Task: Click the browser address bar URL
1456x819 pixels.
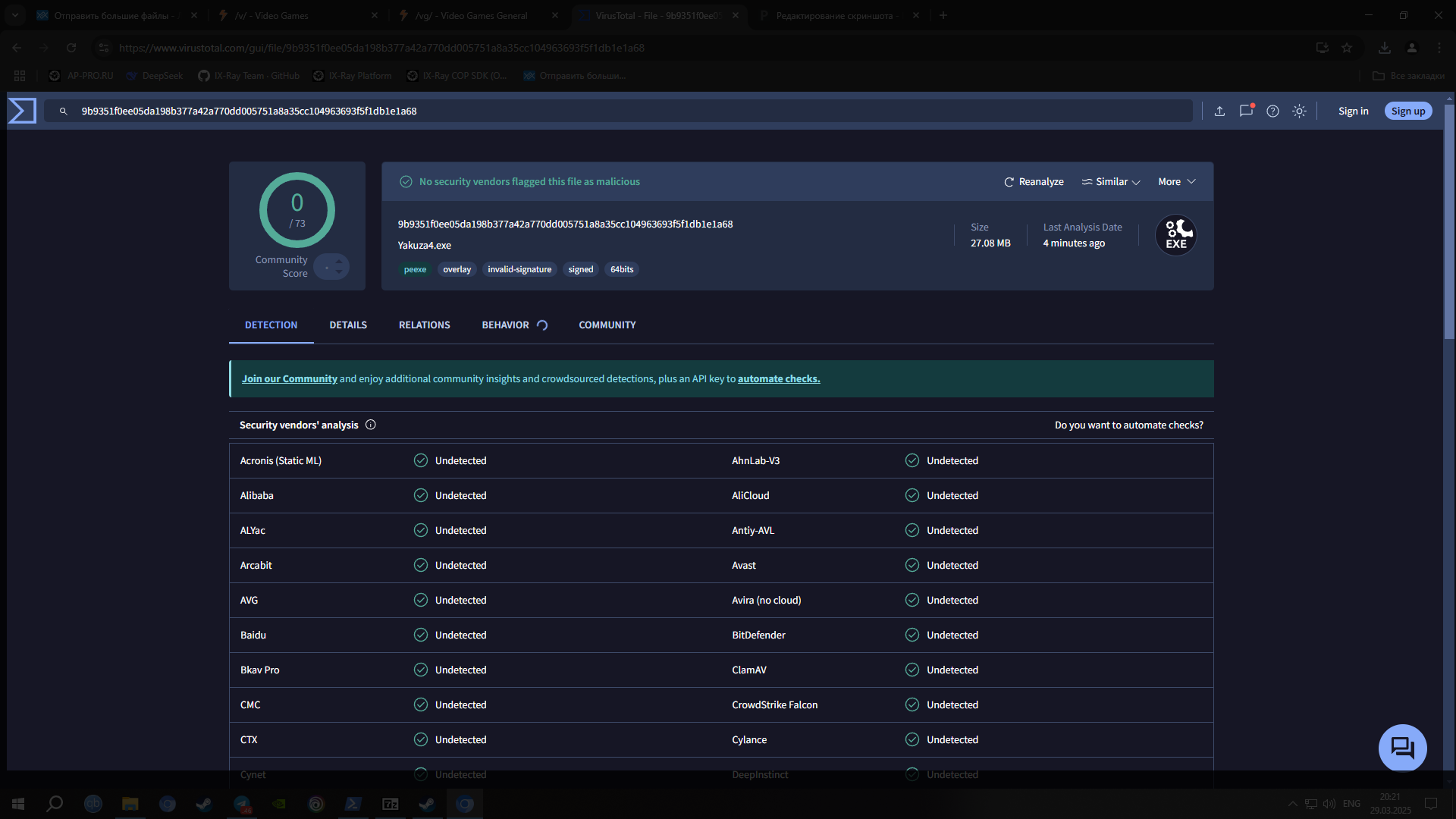Action: pyautogui.click(x=381, y=48)
